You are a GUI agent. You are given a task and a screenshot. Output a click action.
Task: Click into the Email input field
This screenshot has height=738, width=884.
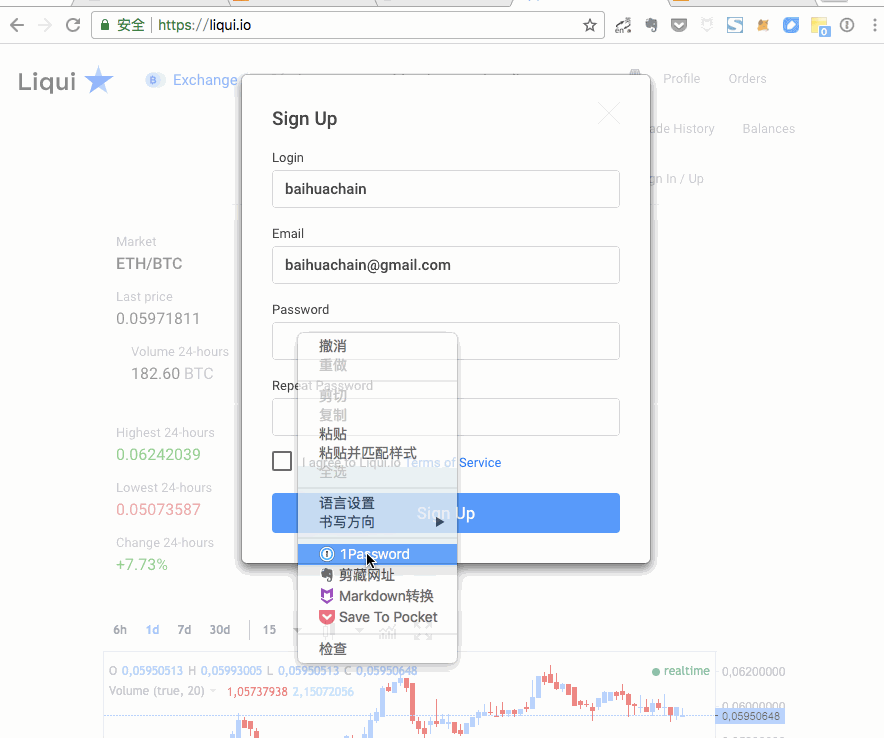coord(445,265)
